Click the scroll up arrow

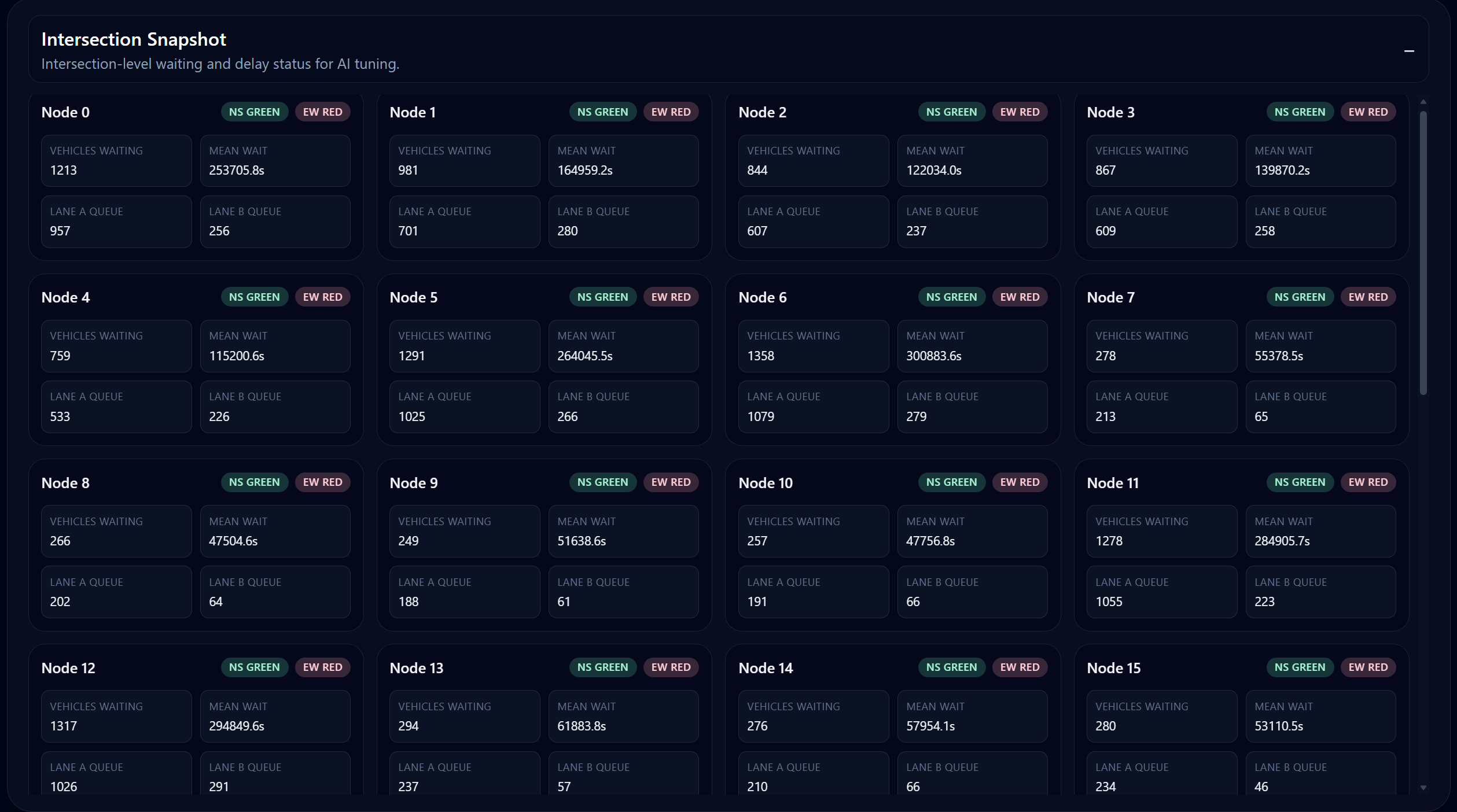[x=1423, y=102]
